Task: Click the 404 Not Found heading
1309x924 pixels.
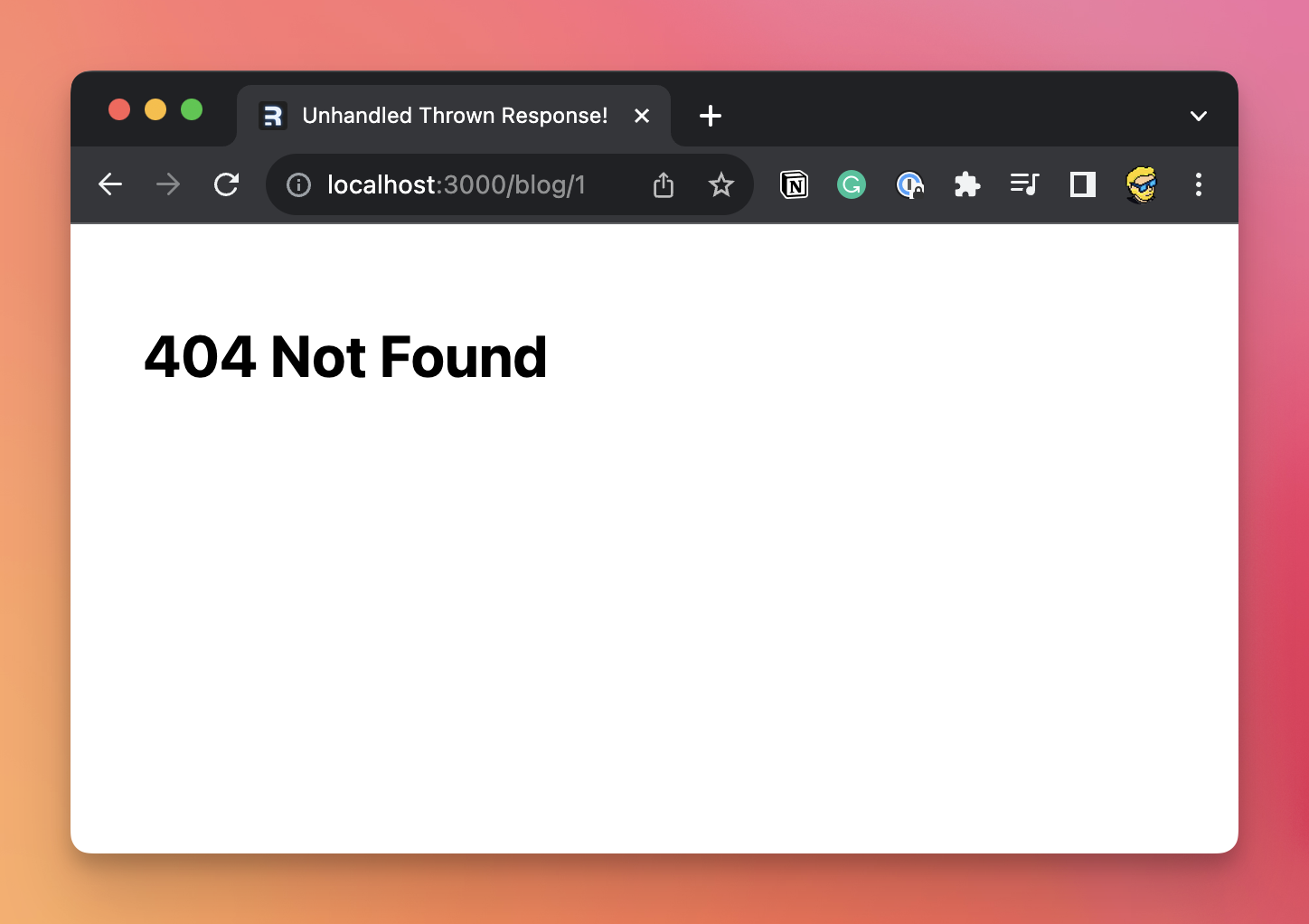Action: [x=345, y=357]
